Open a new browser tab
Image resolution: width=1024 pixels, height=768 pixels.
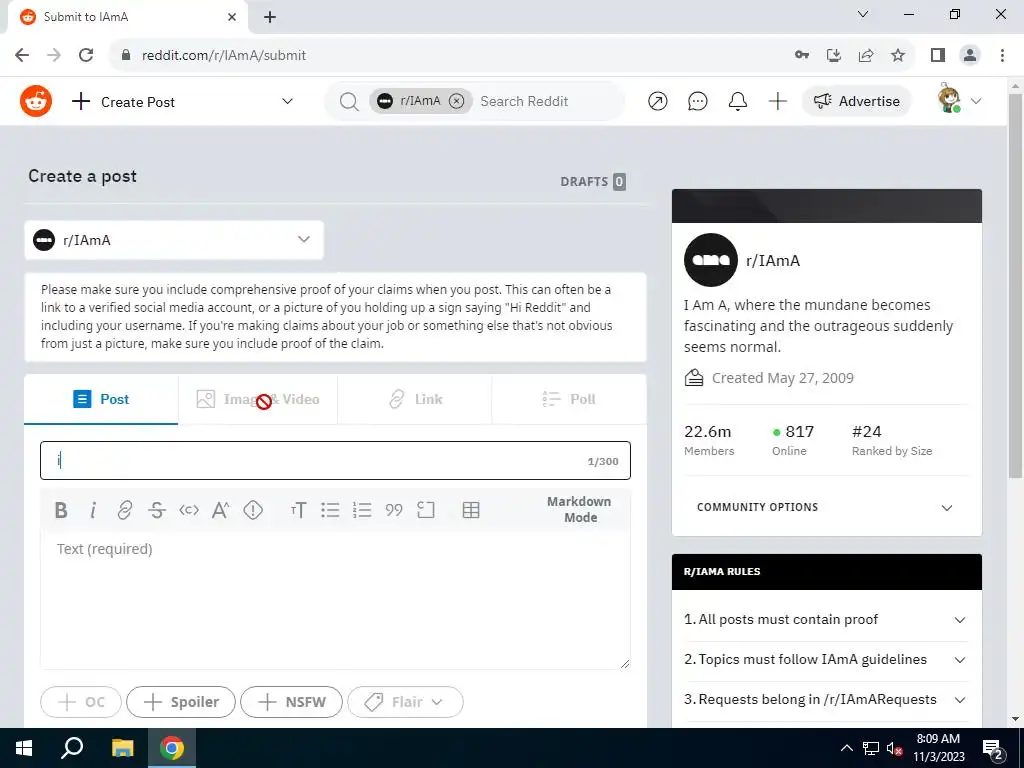click(270, 17)
